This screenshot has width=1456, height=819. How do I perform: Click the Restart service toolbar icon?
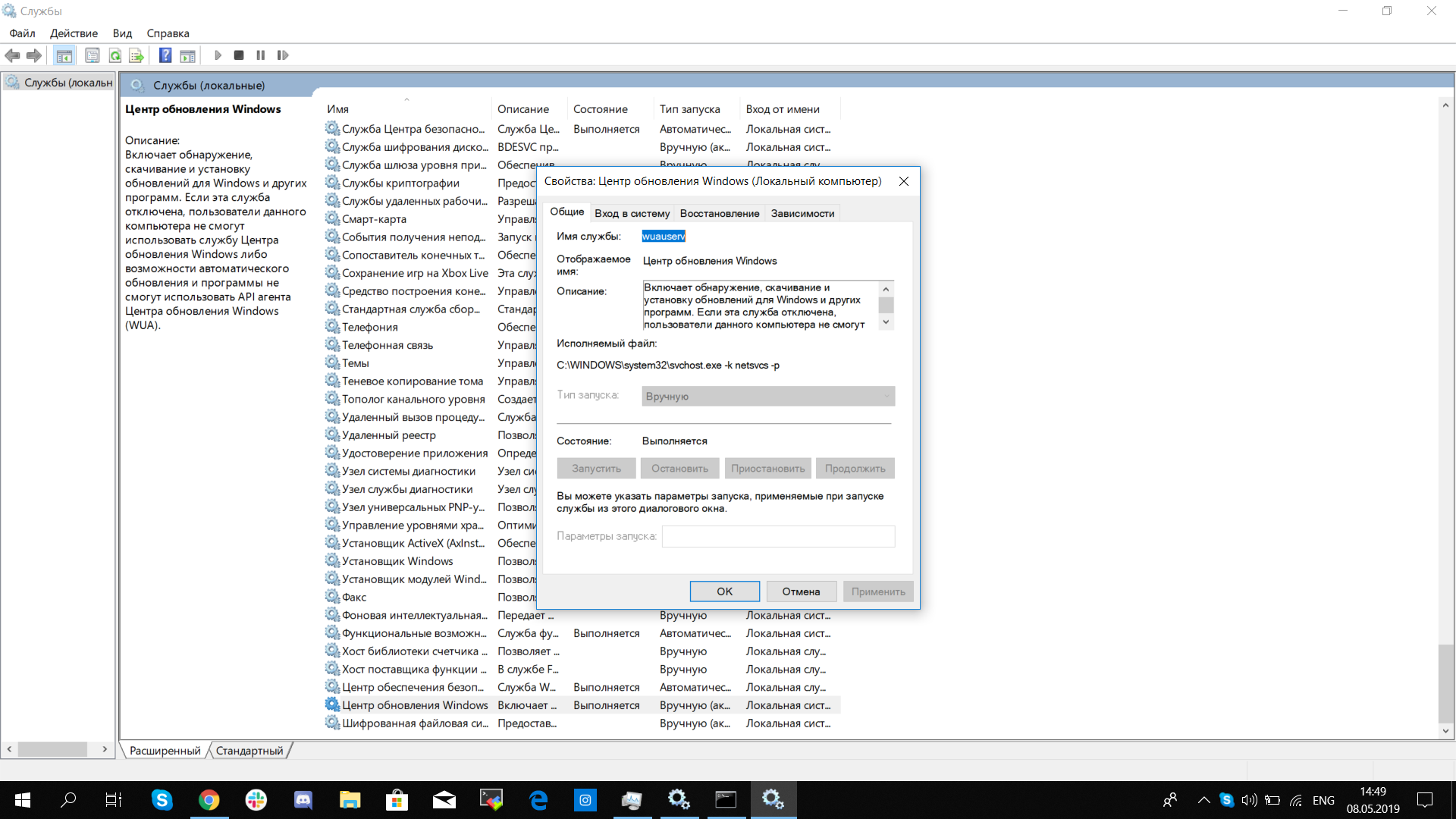click(x=283, y=55)
